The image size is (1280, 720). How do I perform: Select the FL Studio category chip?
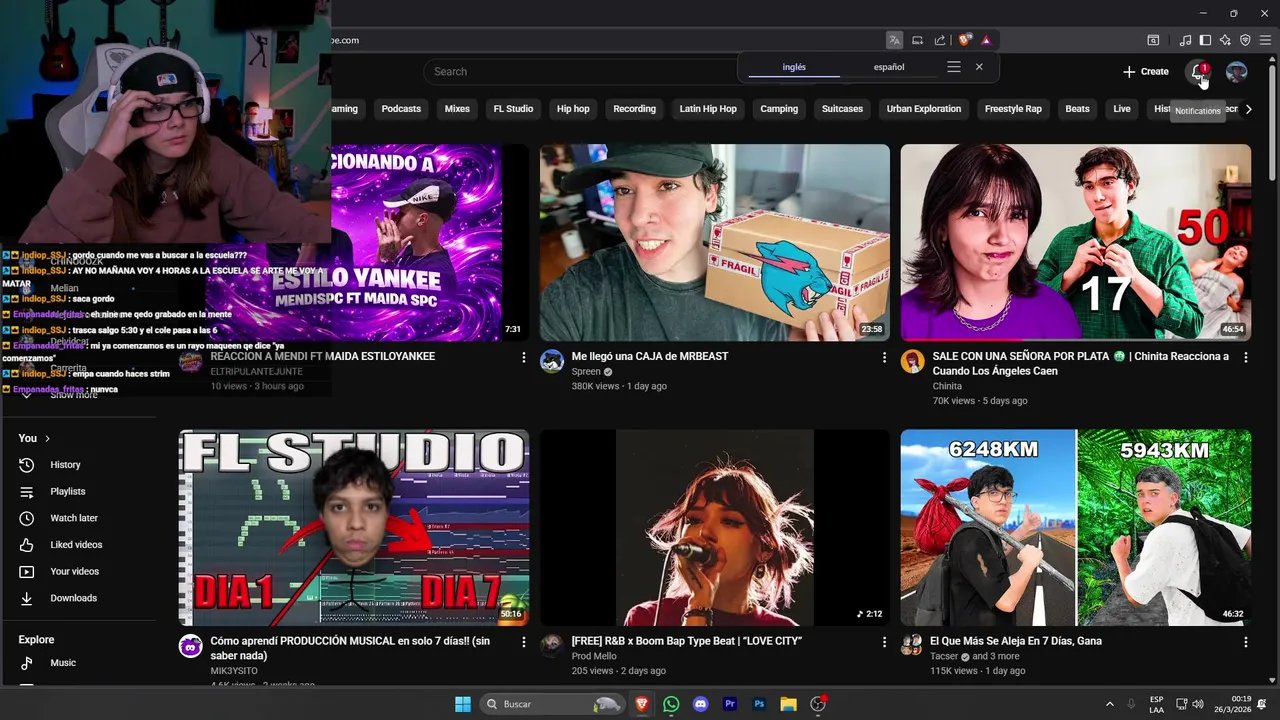coord(513,109)
